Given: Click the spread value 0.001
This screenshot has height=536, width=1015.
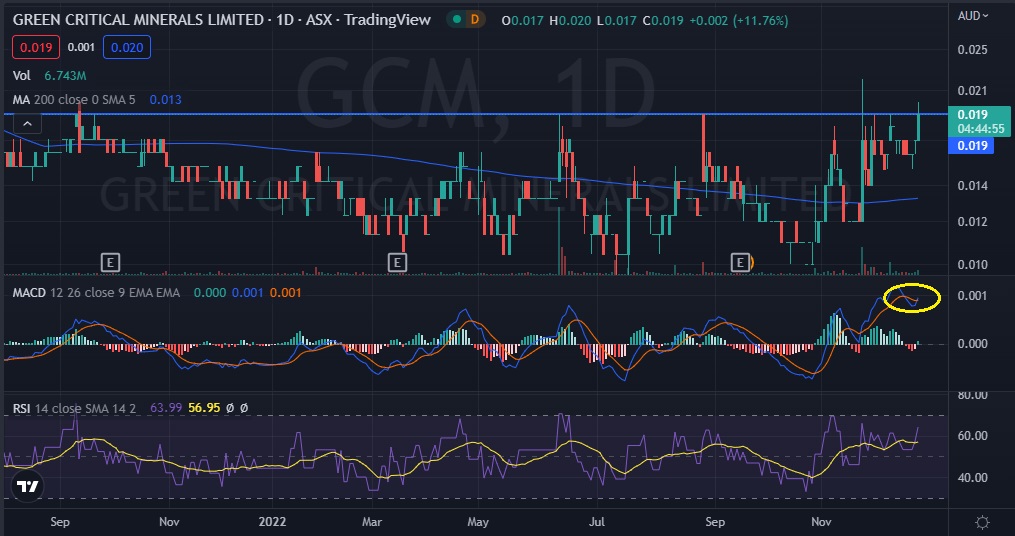Looking at the screenshot, I should 82,47.
